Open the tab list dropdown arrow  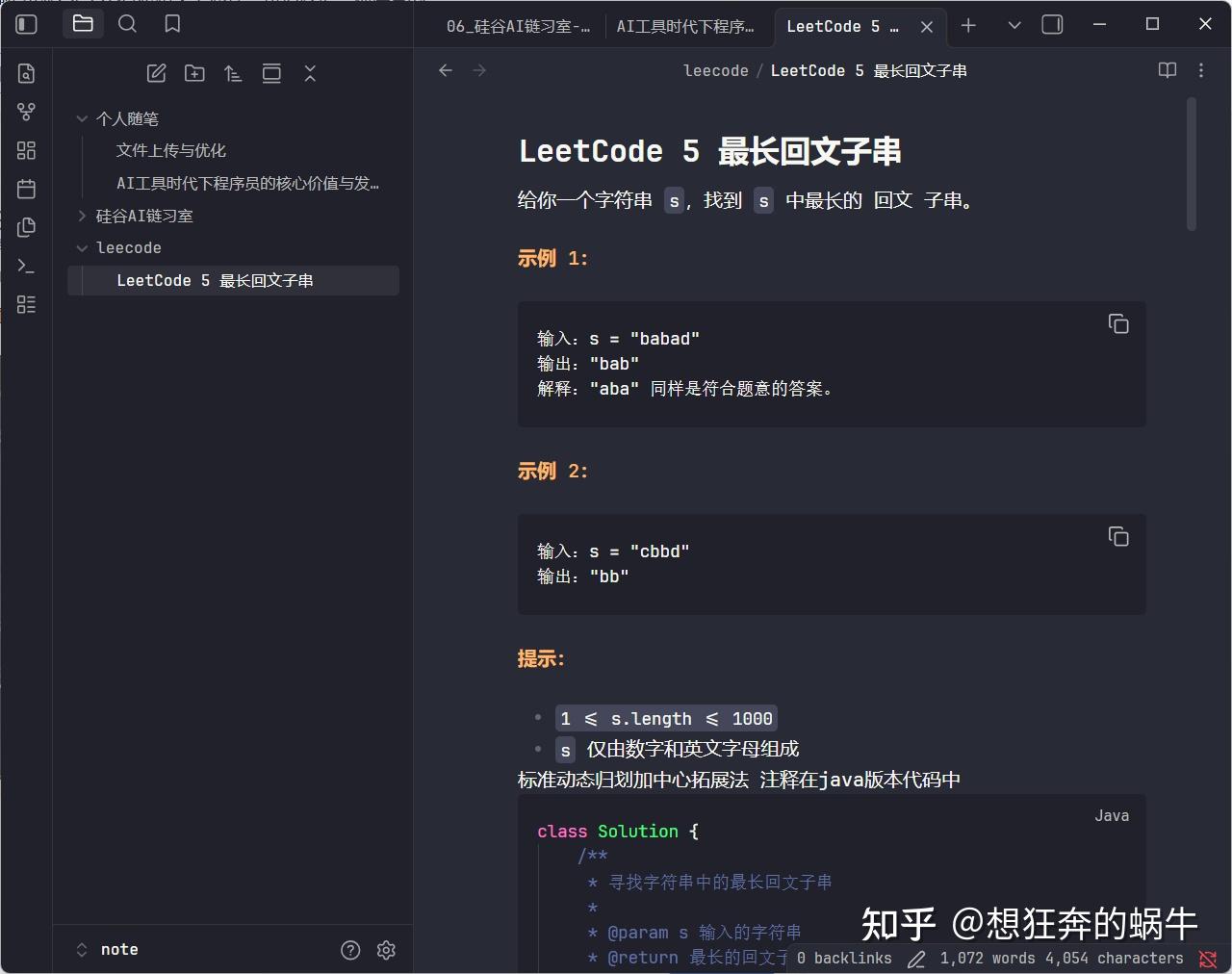coord(1014,25)
